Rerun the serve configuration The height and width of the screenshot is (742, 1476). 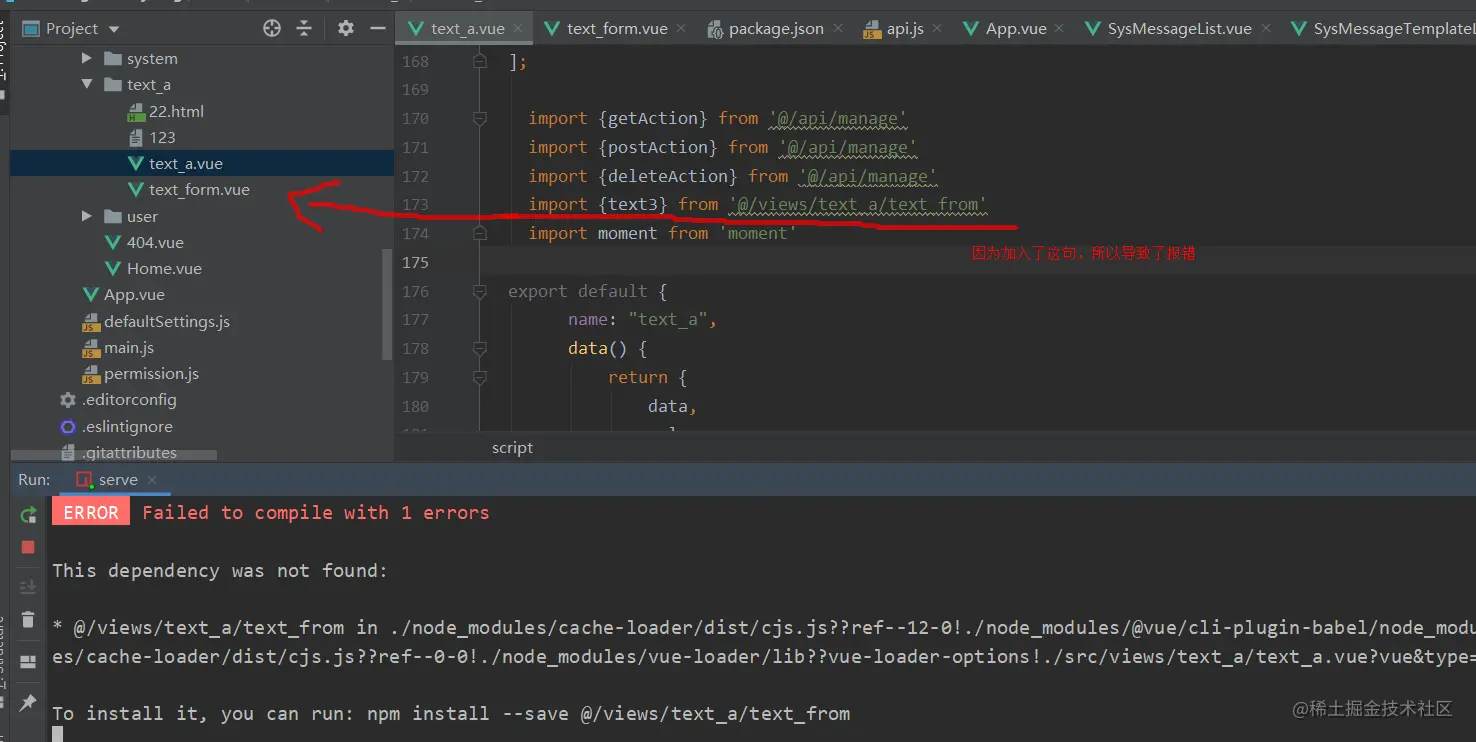tap(28, 515)
